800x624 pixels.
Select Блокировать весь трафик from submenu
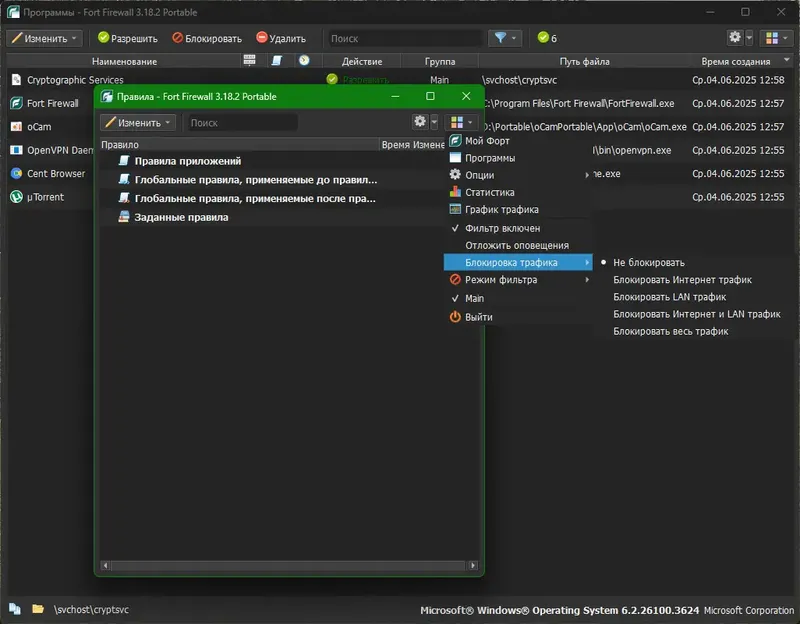(667, 331)
